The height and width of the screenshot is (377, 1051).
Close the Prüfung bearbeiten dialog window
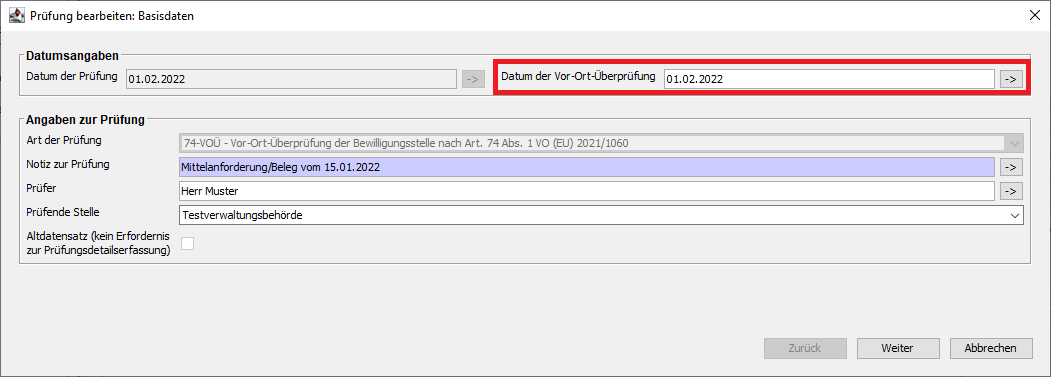tap(1034, 15)
